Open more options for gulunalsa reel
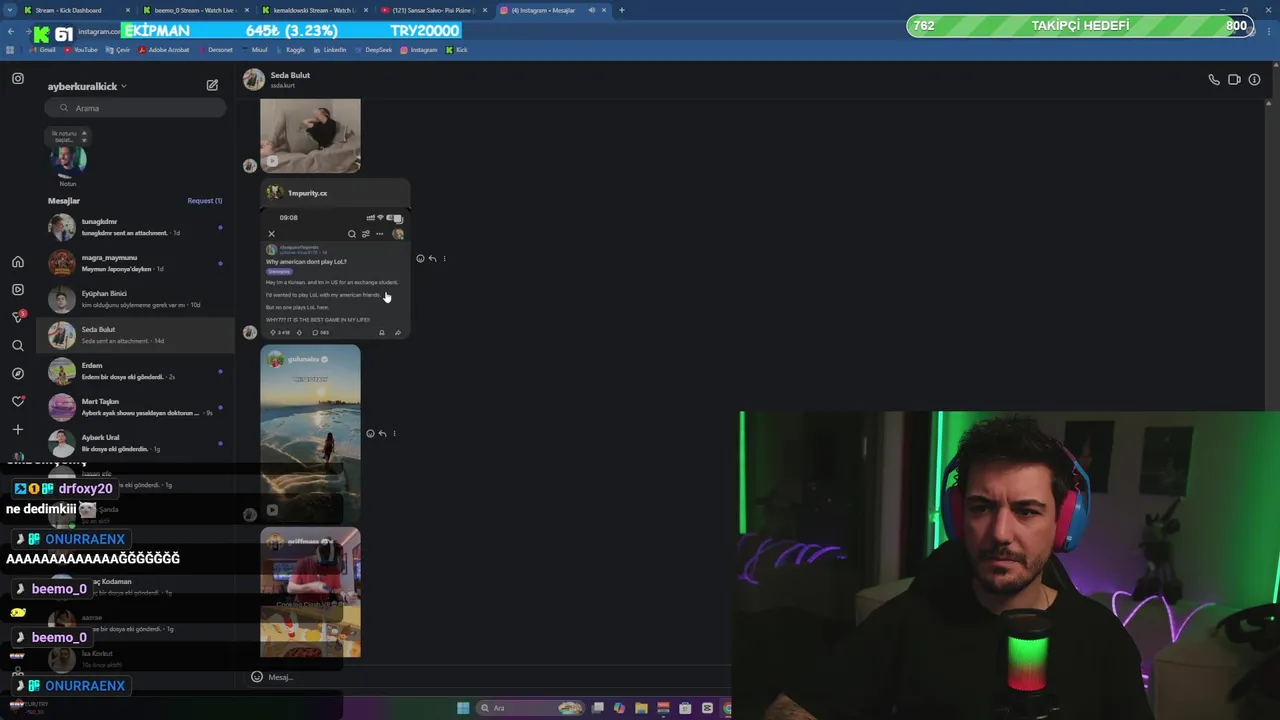This screenshot has width=1280, height=720. pyautogui.click(x=394, y=434)
